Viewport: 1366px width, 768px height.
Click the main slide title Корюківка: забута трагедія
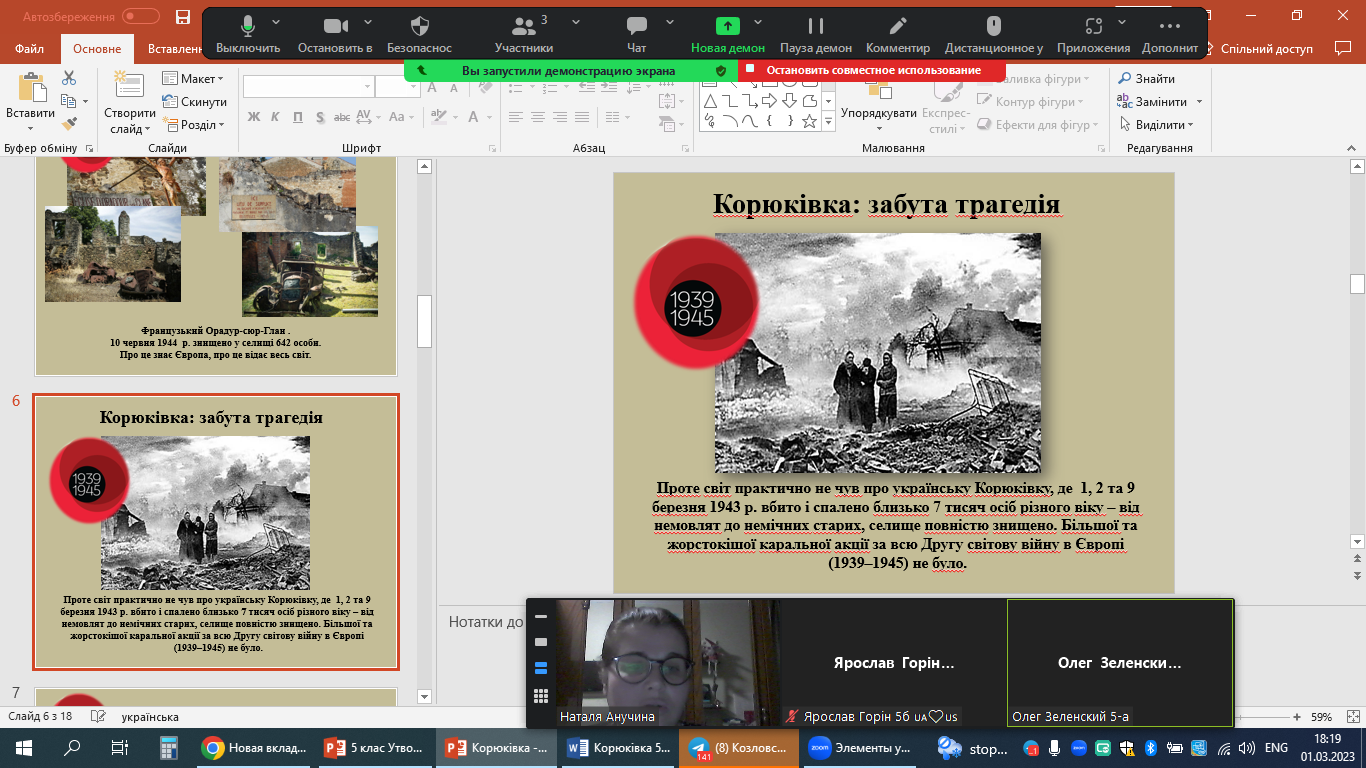point(886,204)
